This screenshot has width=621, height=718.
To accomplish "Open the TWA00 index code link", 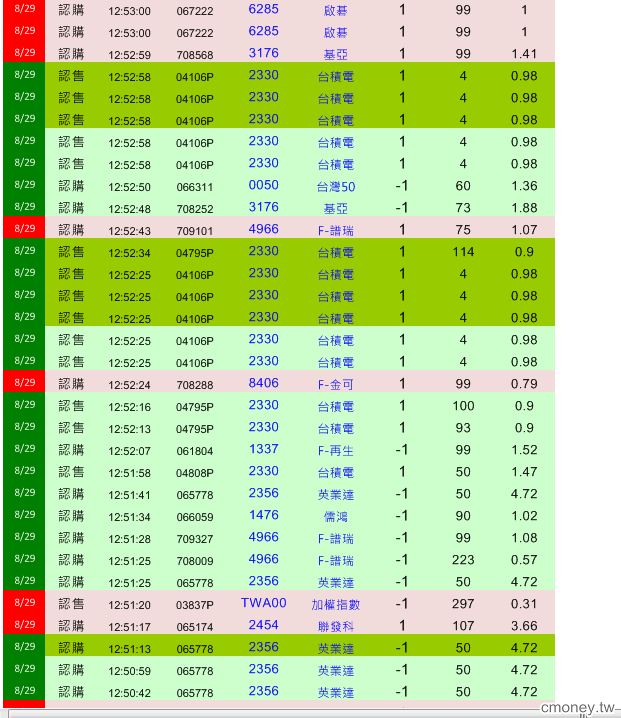I will (x=263, y=603).
